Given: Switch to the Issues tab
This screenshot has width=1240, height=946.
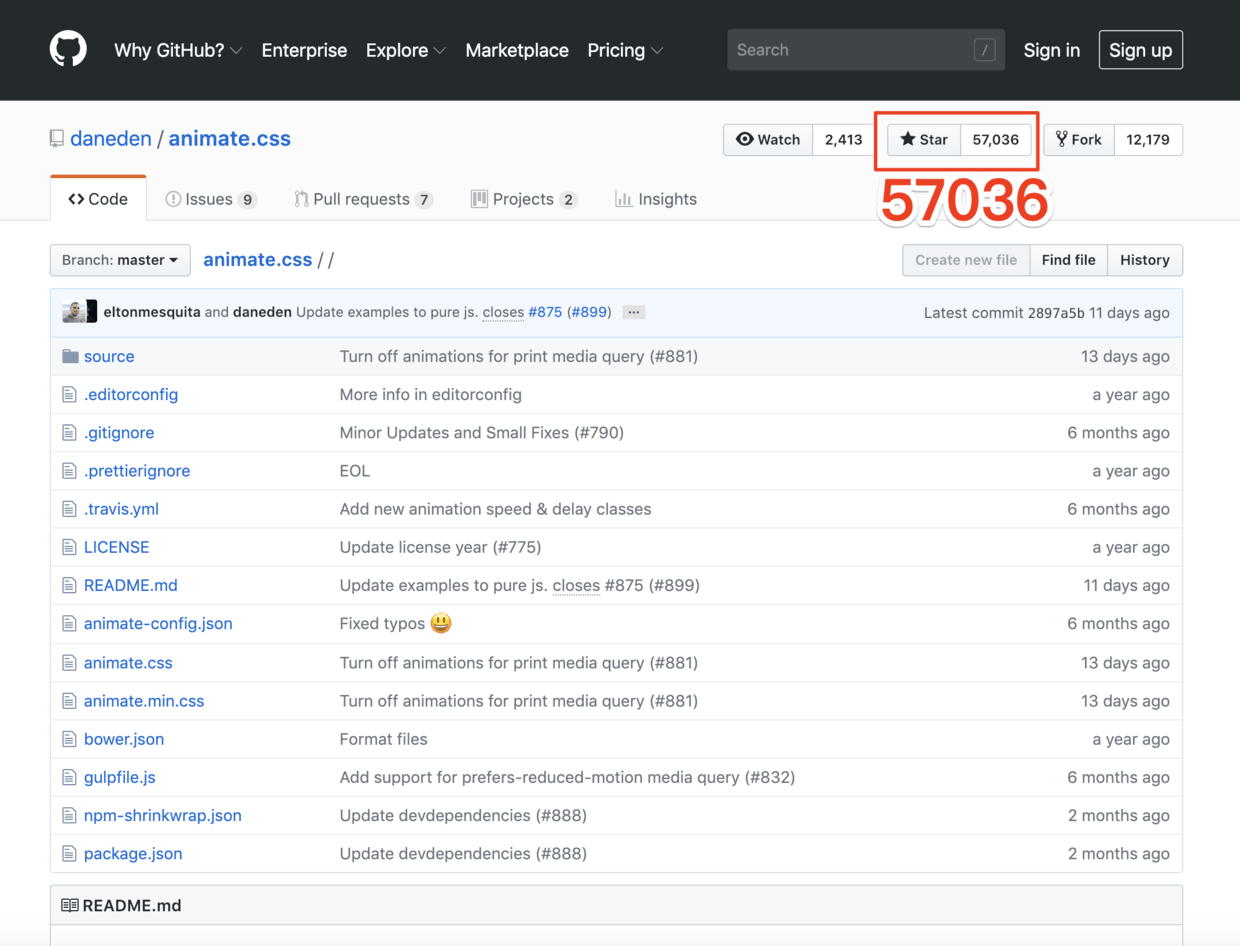Looking at the screenshot, I should [211, 199].
